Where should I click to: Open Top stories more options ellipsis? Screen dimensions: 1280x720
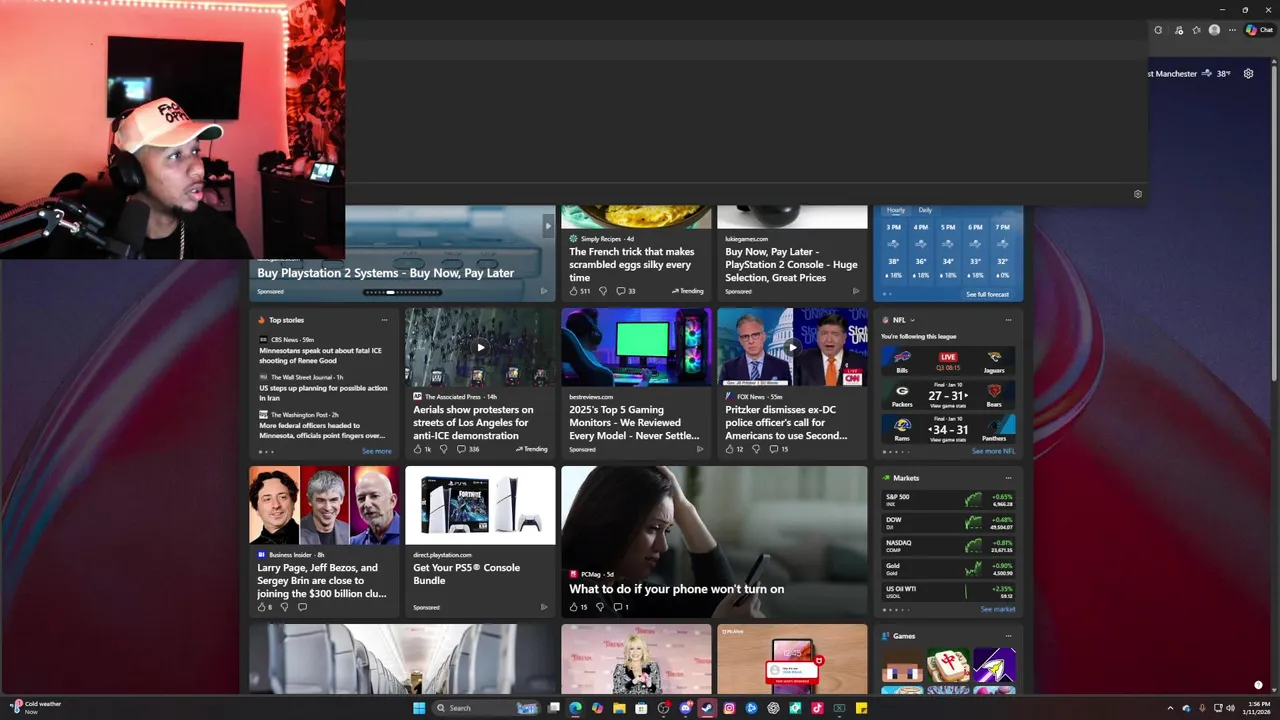click(384, 320)
